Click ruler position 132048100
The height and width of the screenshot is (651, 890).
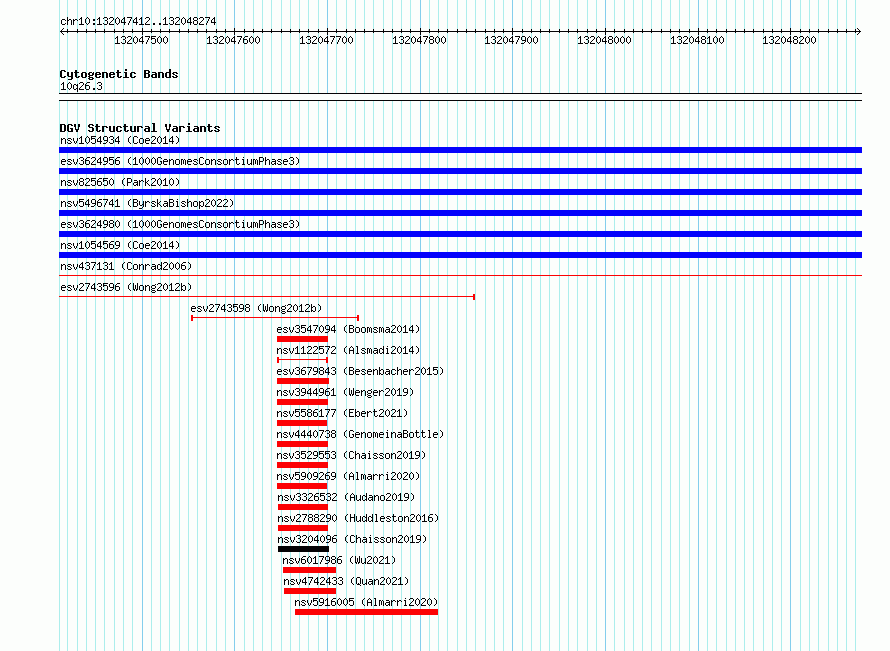click(x=698, y=40)
